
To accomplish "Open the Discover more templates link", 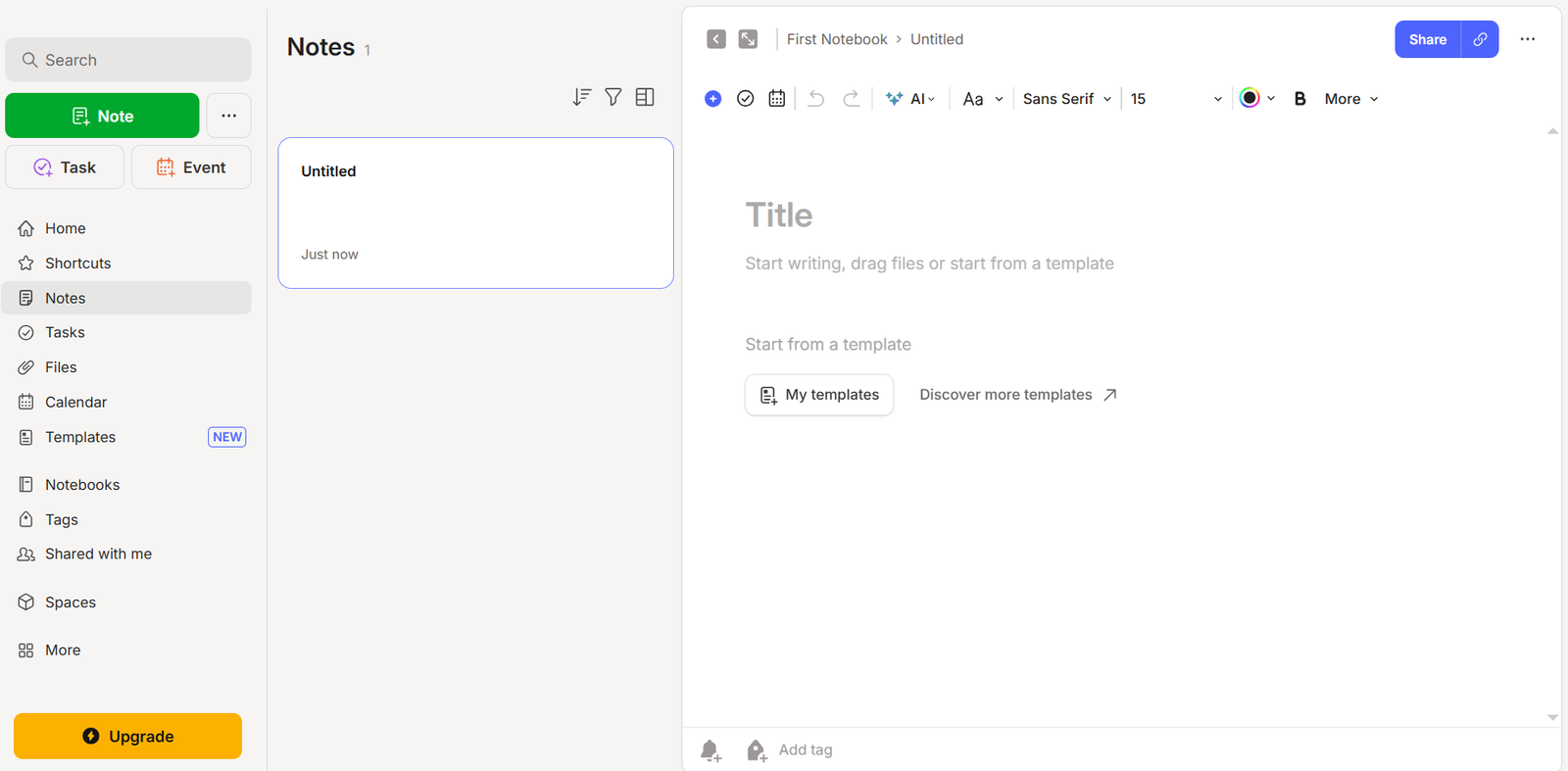I will [x=1017, y=395].
